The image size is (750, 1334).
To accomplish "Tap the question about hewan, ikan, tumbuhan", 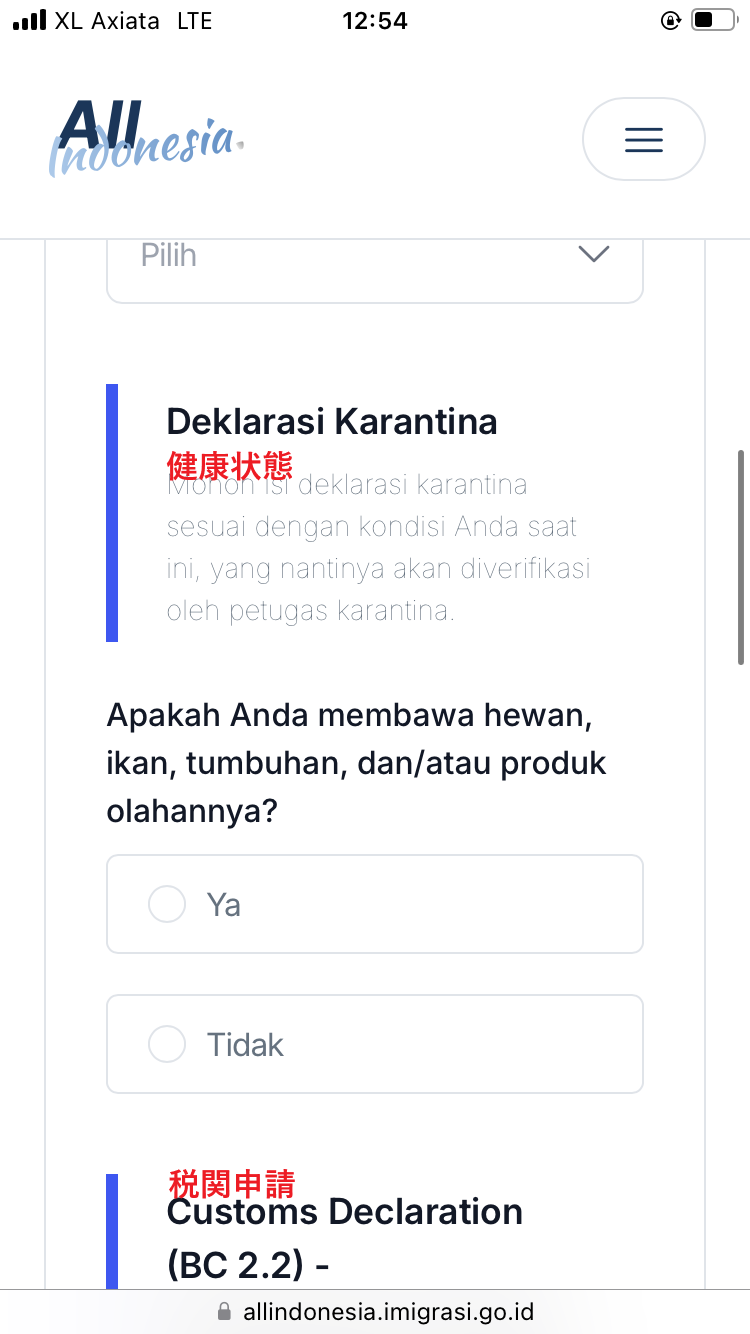I will click(356, 763).
